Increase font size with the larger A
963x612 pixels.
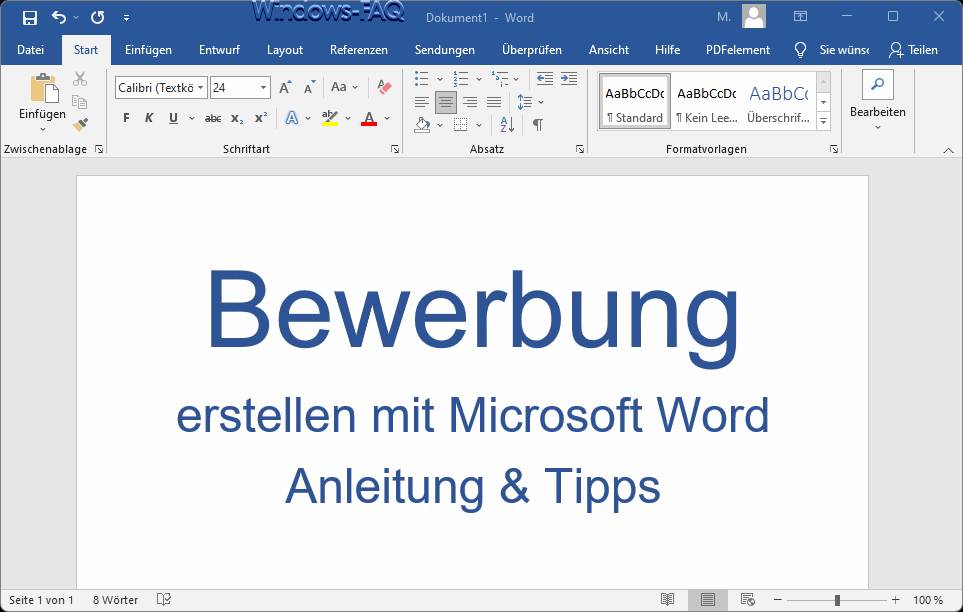click(286, 87)
